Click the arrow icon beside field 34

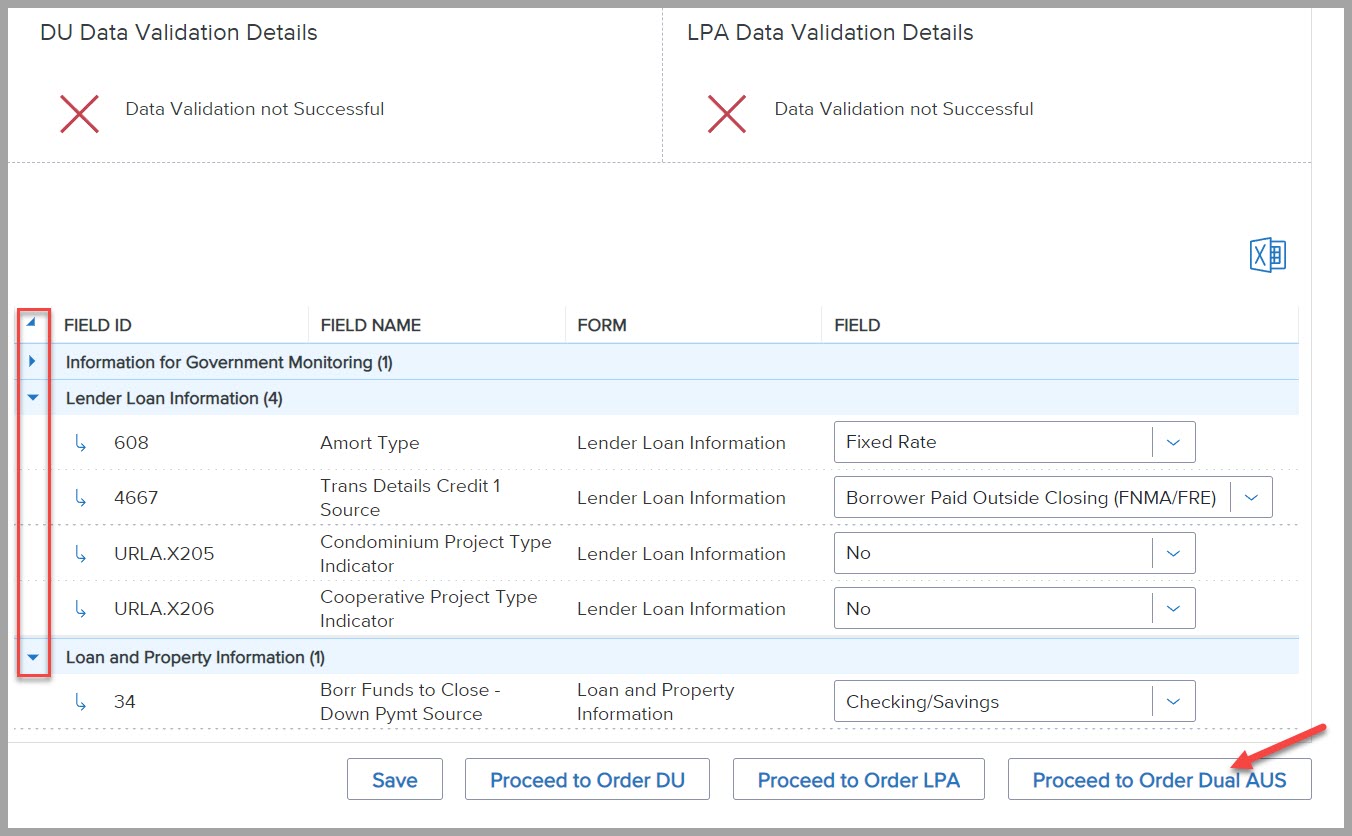click(x=81, y=702)
